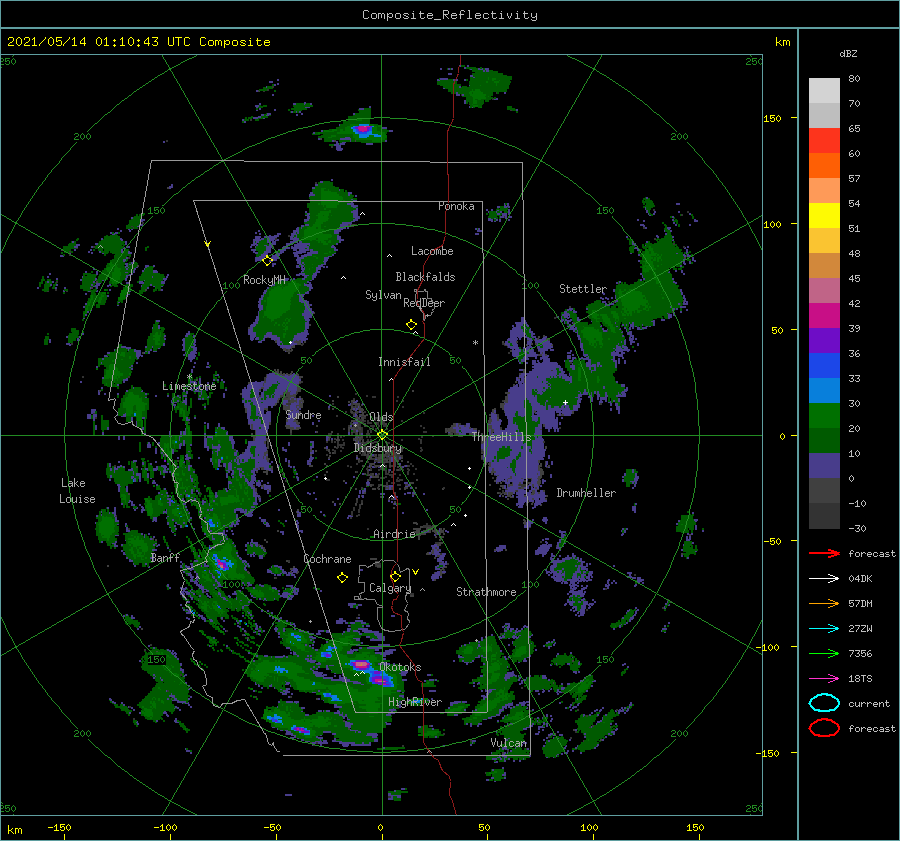The height and width of the screenshot is (841, 900).
Task: Click the red forecast ellipse legend icon
Action: (824, 728)
